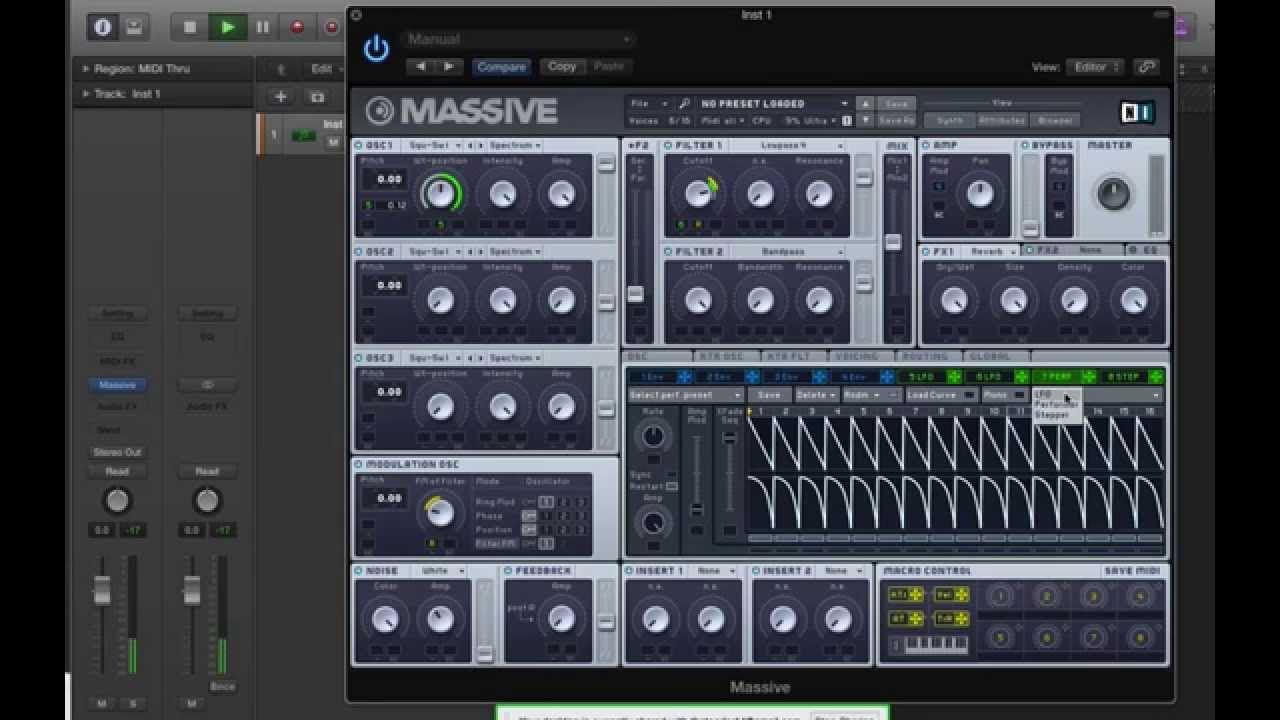1280x720 pixels.
Task: Go to the next preset arrow
Action: click(449, 66)
